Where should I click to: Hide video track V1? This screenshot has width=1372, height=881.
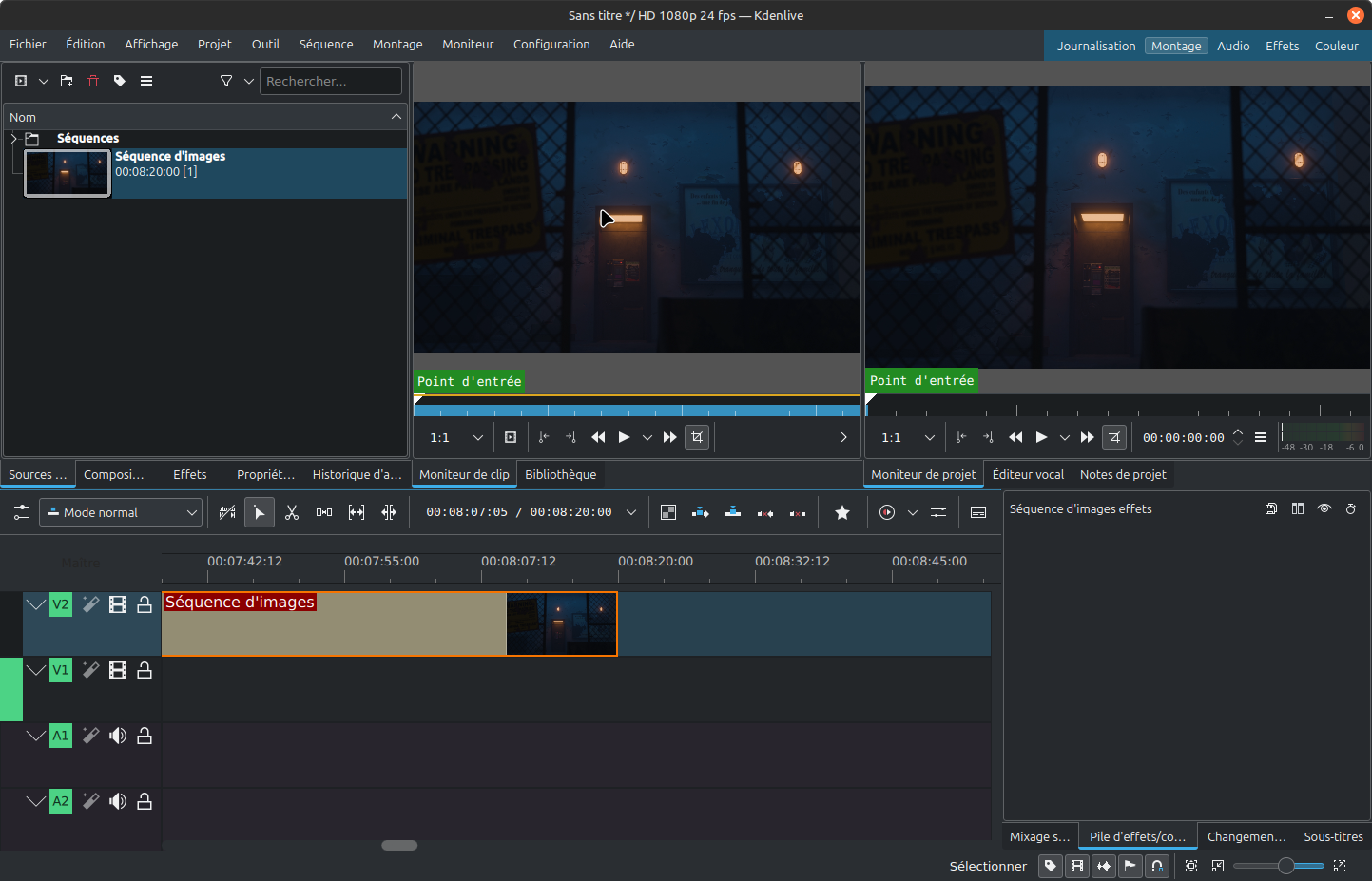pyautogui.click(x=118, y=670)
